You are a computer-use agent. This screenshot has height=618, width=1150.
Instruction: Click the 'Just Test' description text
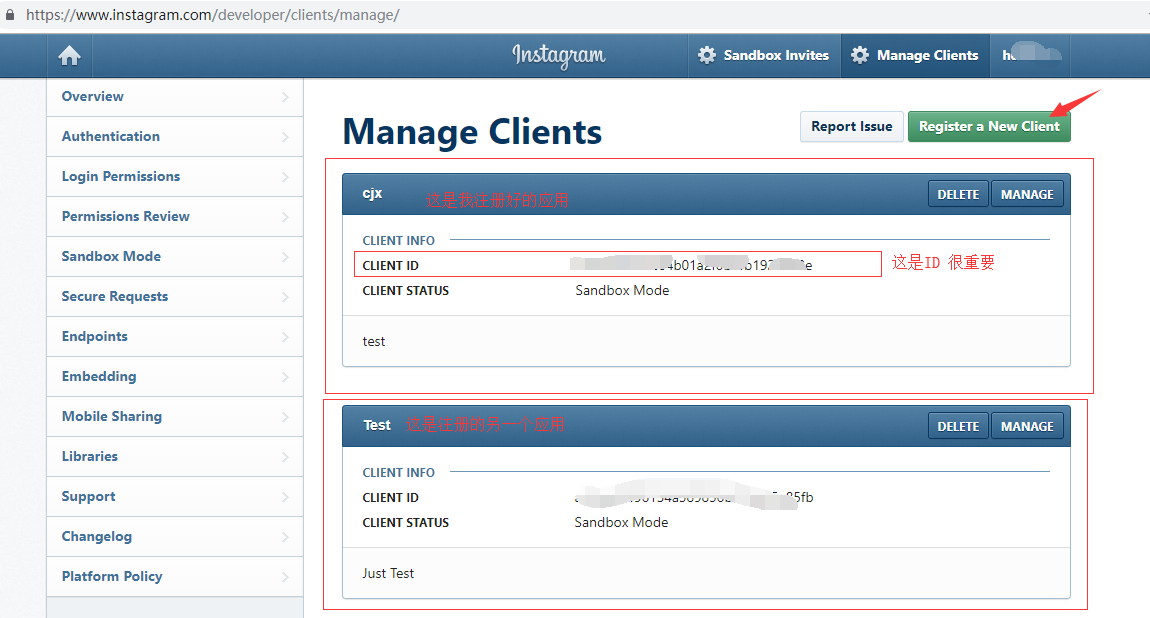tap(388, 573)
